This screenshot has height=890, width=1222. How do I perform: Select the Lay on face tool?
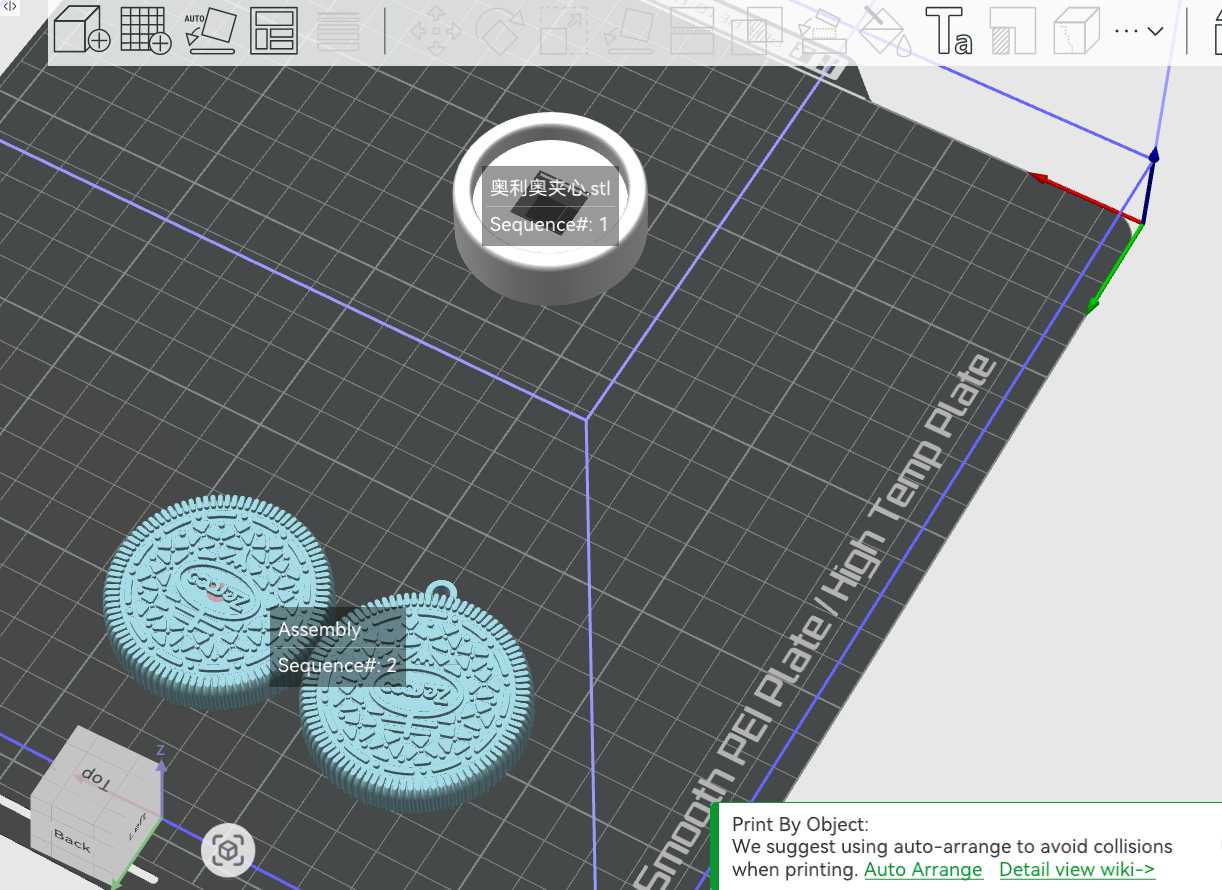pos(629,30)
